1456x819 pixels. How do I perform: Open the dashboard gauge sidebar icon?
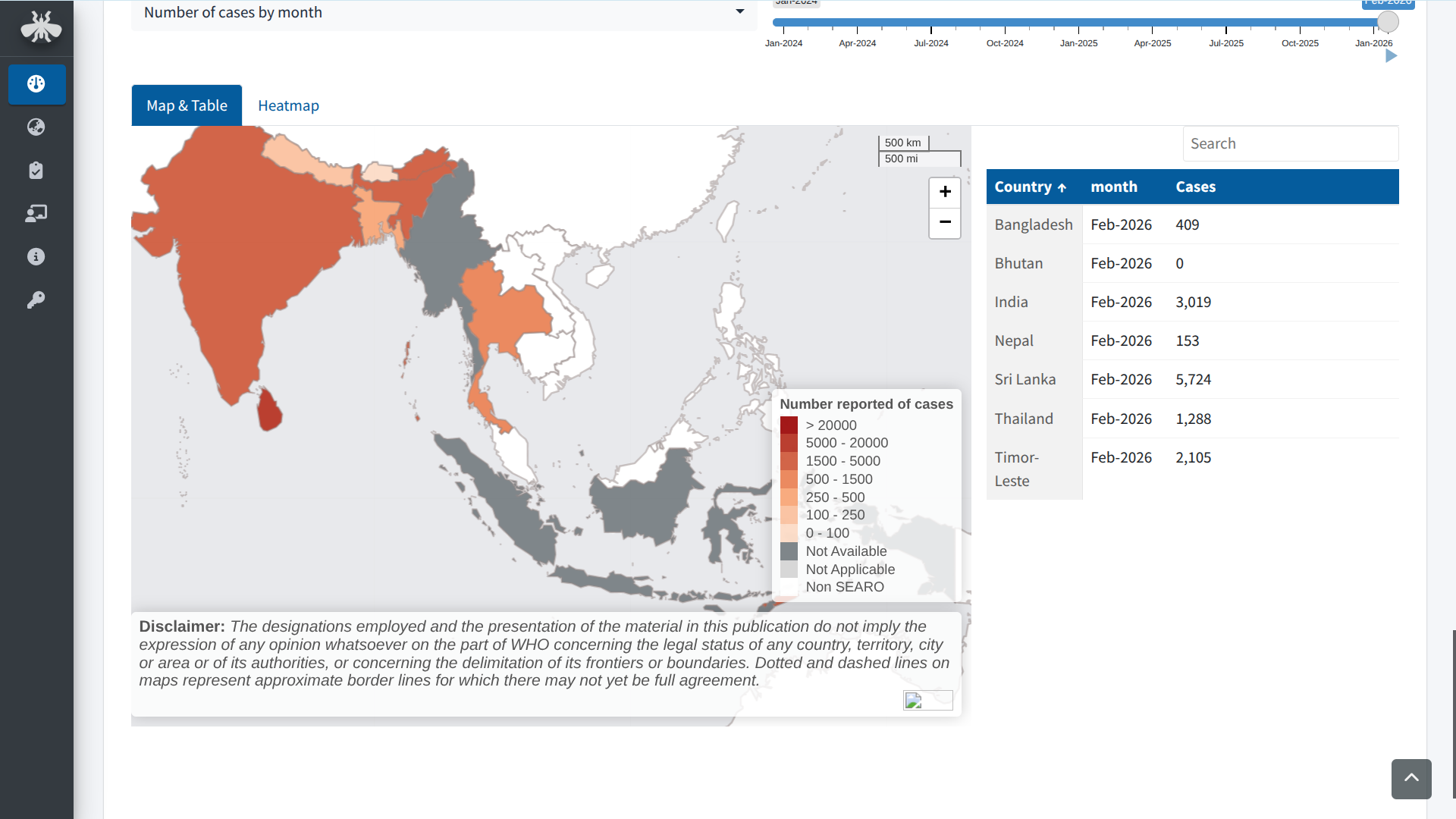36,83
